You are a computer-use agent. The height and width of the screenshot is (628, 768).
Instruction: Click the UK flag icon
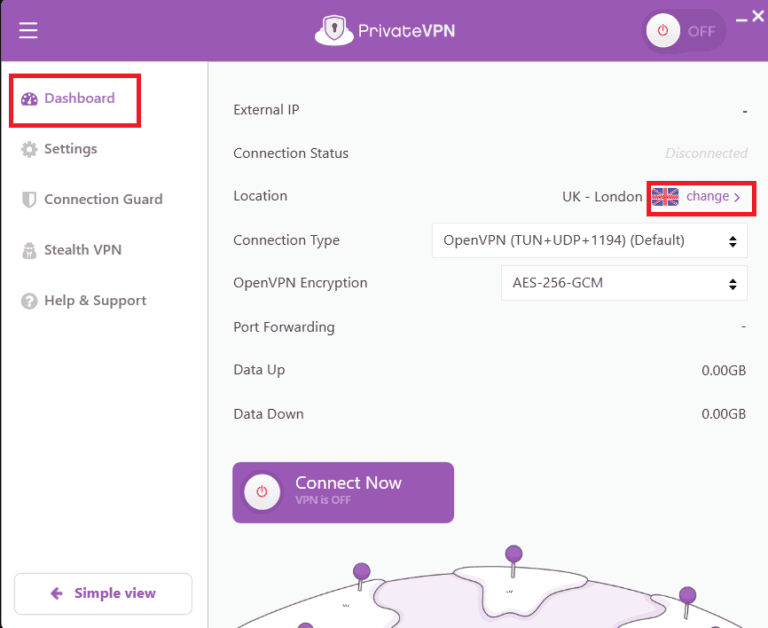pyautogui.click(x=665, y=197)
